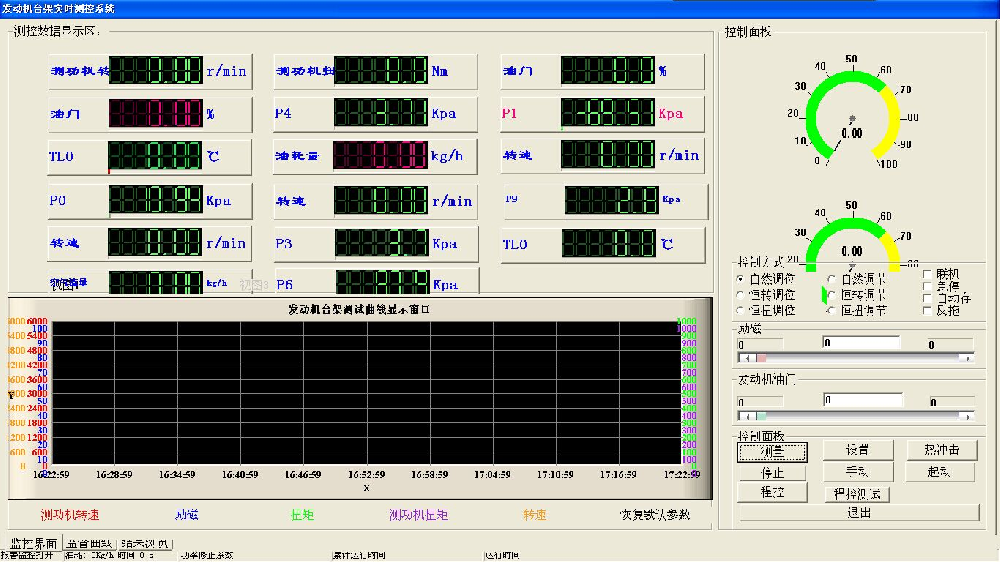1000x562 pixels.
Task: Click the 测功机扭 Nm digital display
Action: (381, 70)
